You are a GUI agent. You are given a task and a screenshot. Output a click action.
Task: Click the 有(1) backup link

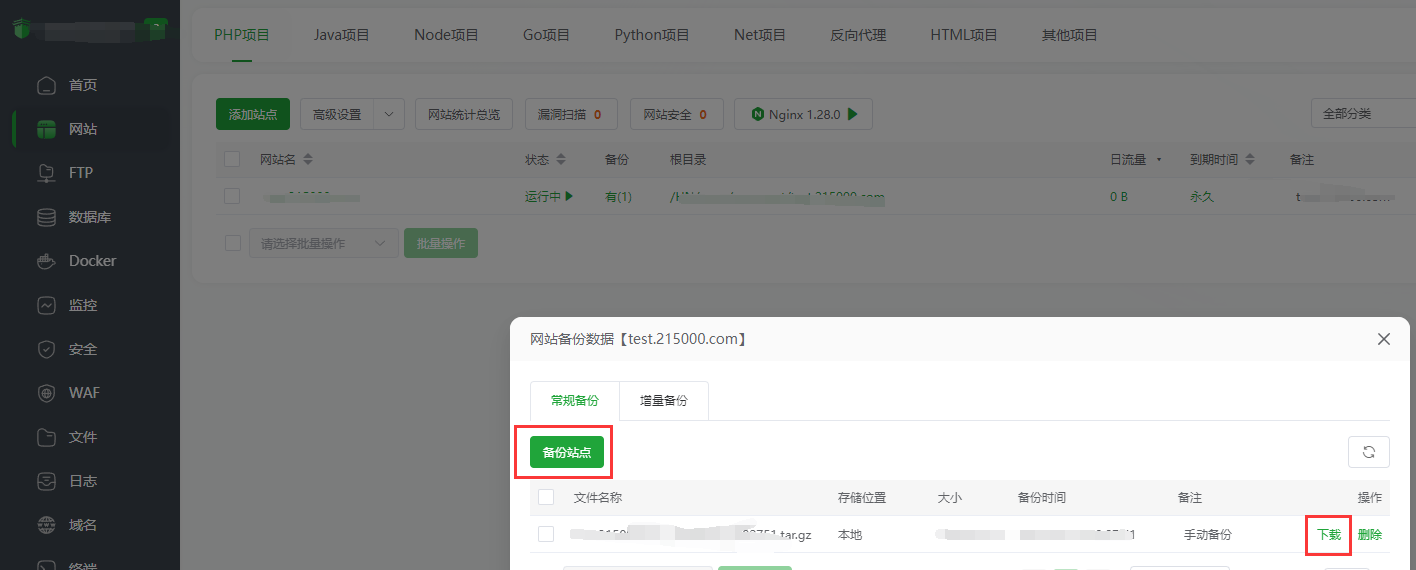618,197
